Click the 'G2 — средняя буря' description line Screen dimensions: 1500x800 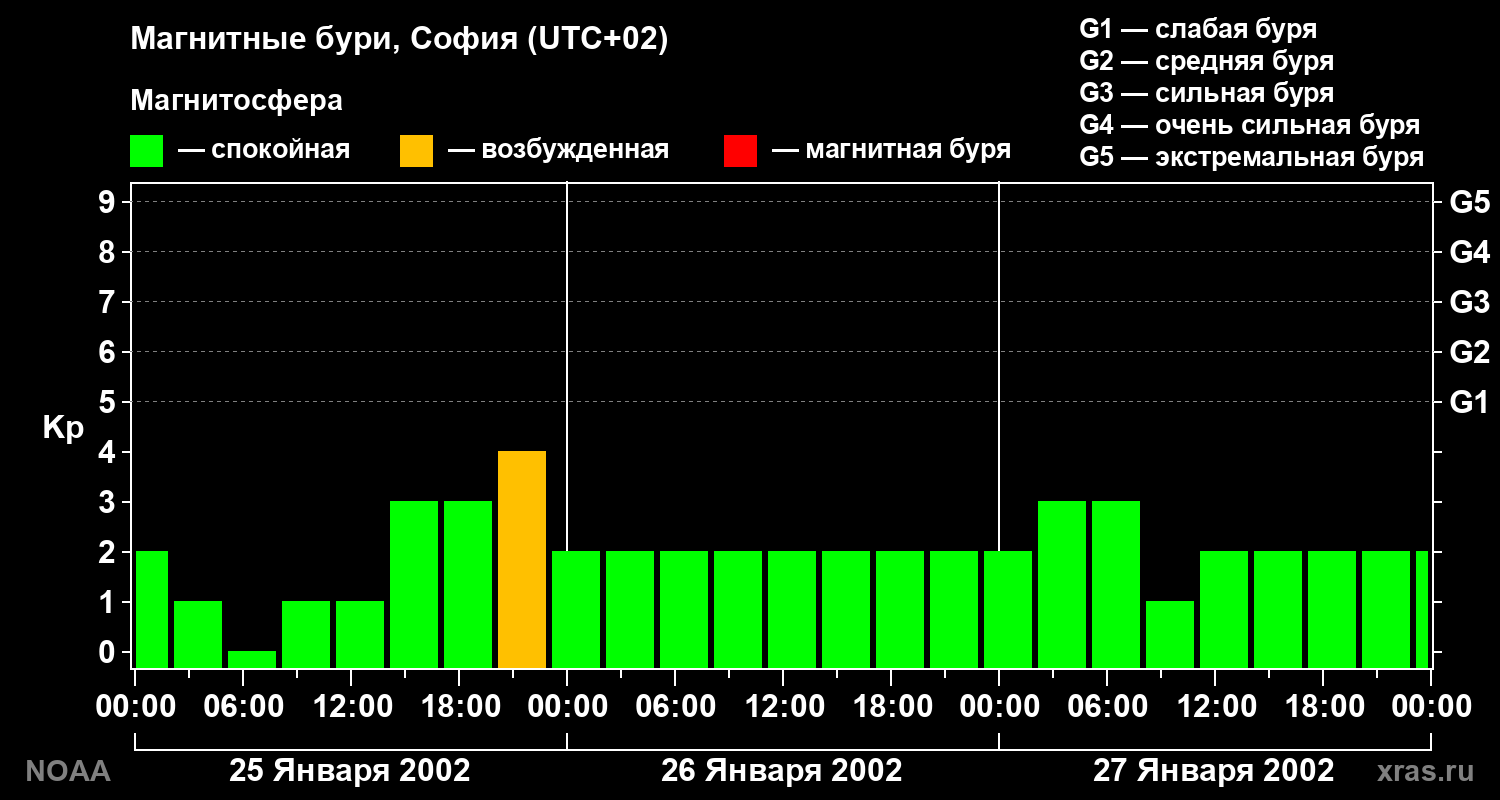click(x=1206, y=61)
